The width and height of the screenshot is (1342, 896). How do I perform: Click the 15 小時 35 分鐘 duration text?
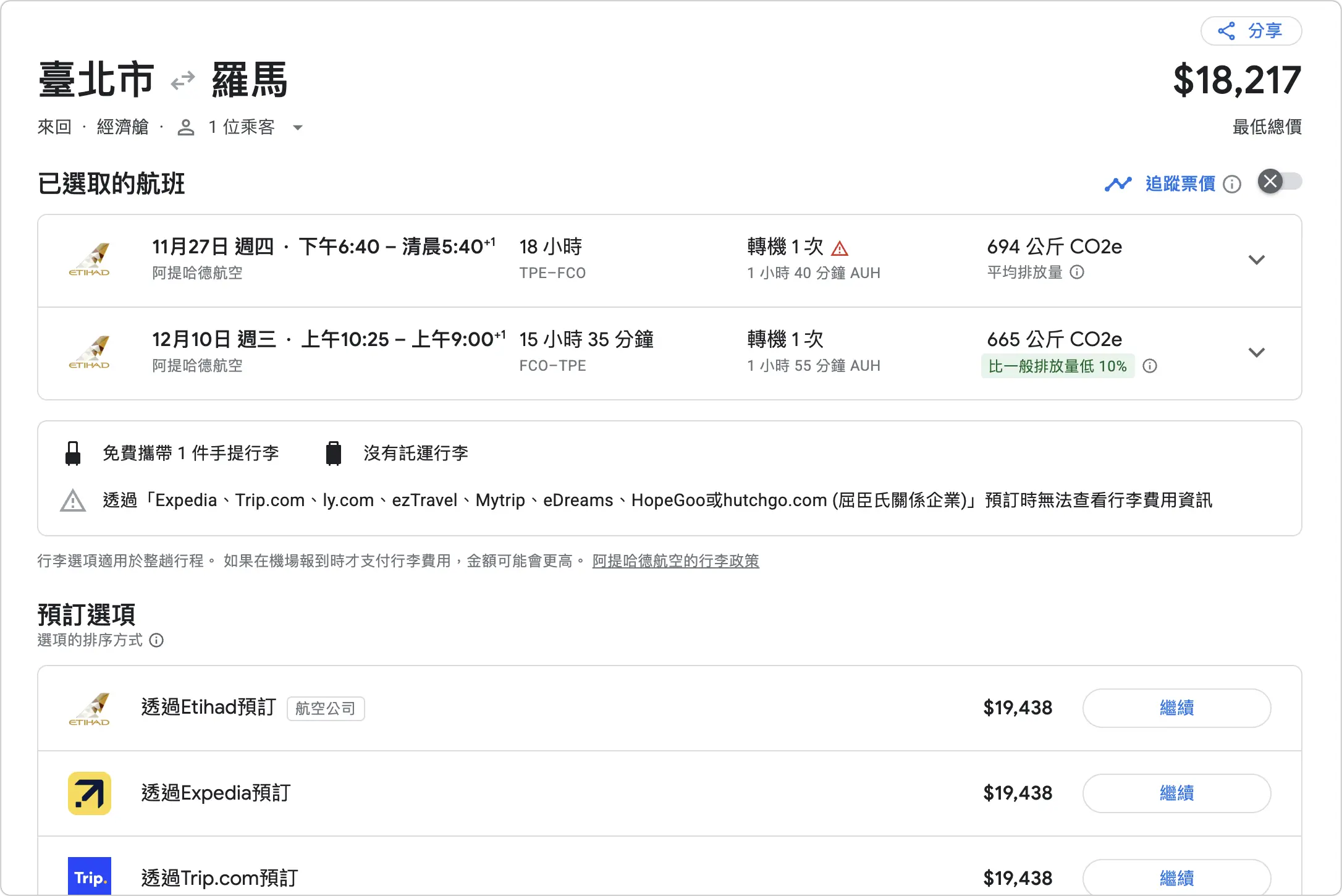click(x=586, y=339)
